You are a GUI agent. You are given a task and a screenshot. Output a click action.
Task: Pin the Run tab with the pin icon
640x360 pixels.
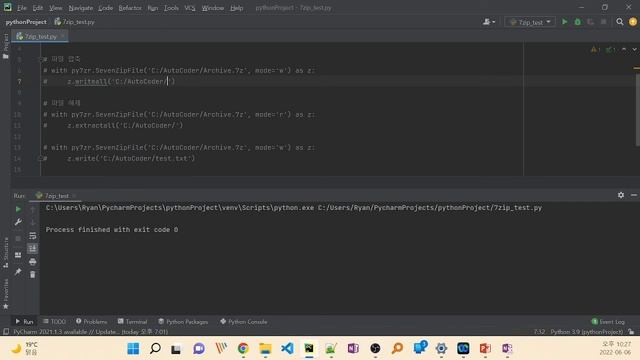[18, 272]
